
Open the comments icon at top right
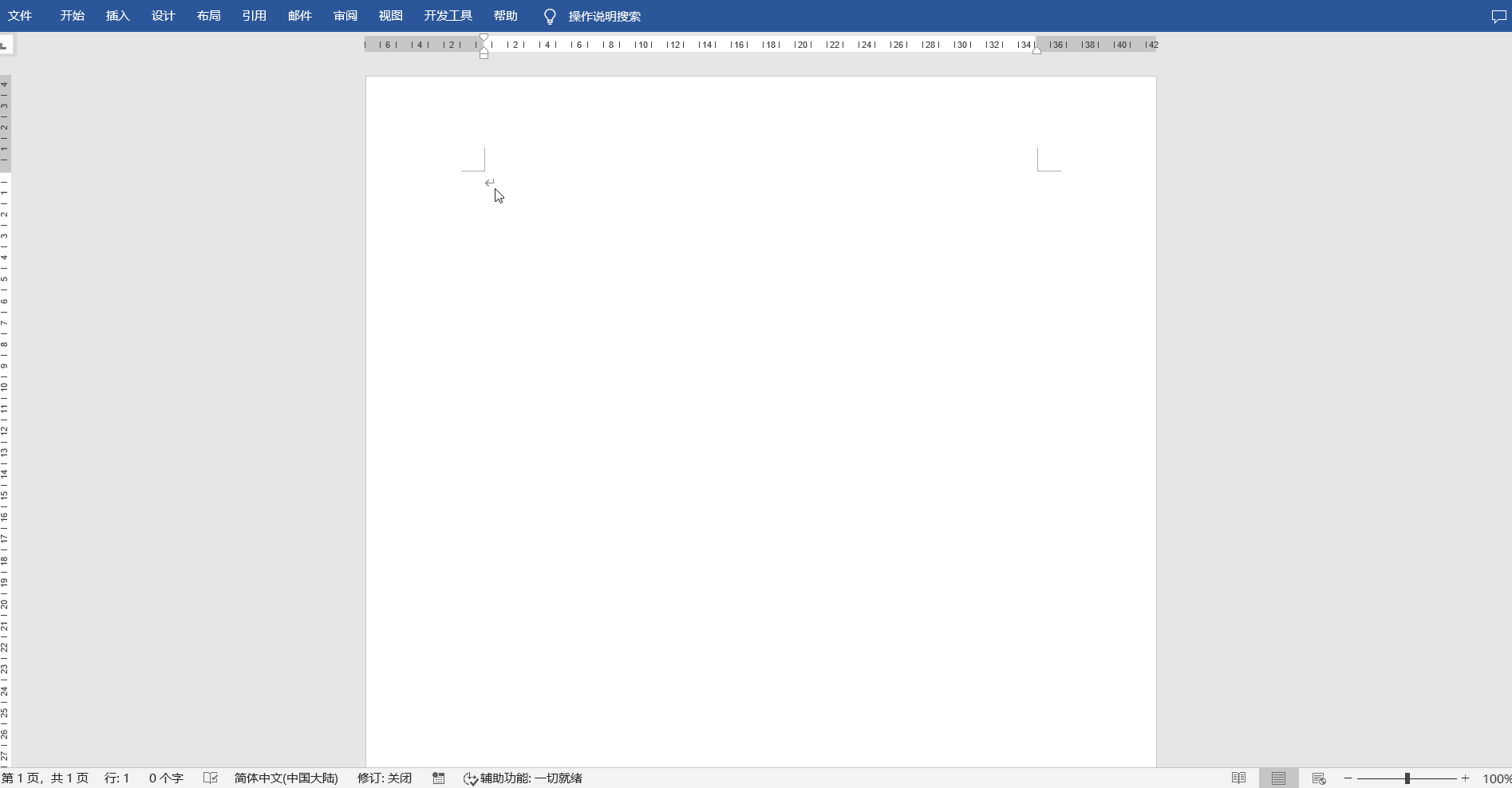coord(1498,17)
